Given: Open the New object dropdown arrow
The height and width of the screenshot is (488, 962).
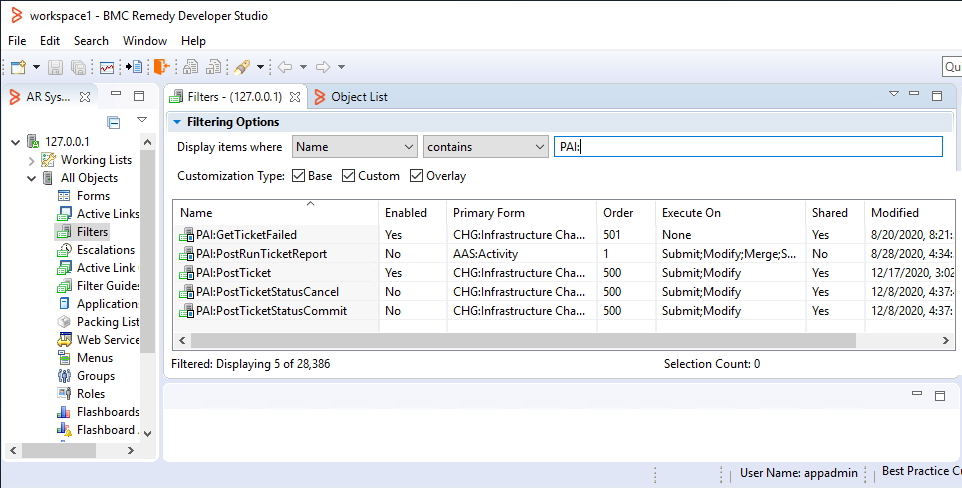Looking at the screenshot, I should 36,67.
